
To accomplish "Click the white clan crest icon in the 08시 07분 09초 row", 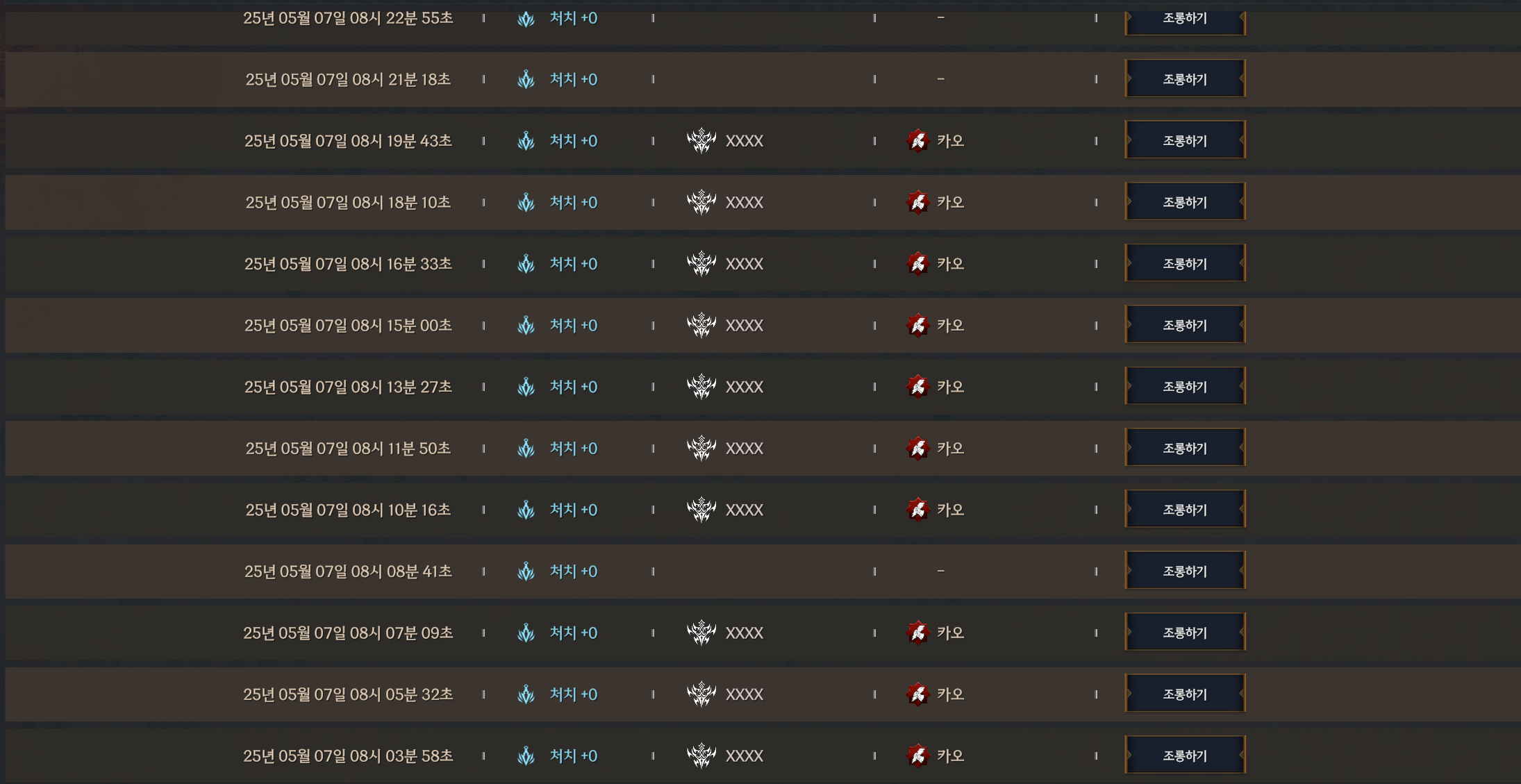I will [x=701, y=633].
